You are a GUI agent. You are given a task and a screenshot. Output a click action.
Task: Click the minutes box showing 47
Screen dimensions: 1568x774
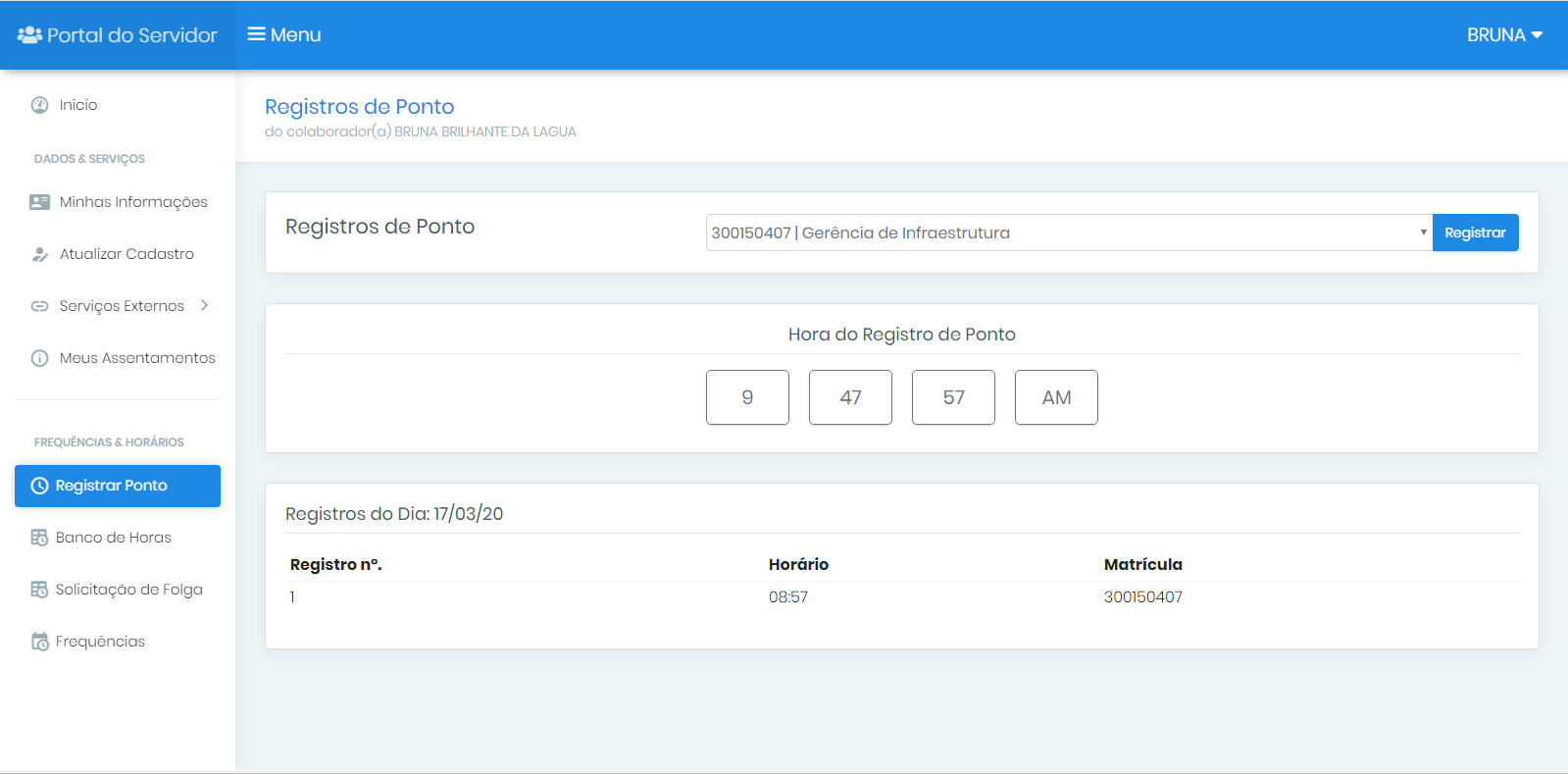850,397
